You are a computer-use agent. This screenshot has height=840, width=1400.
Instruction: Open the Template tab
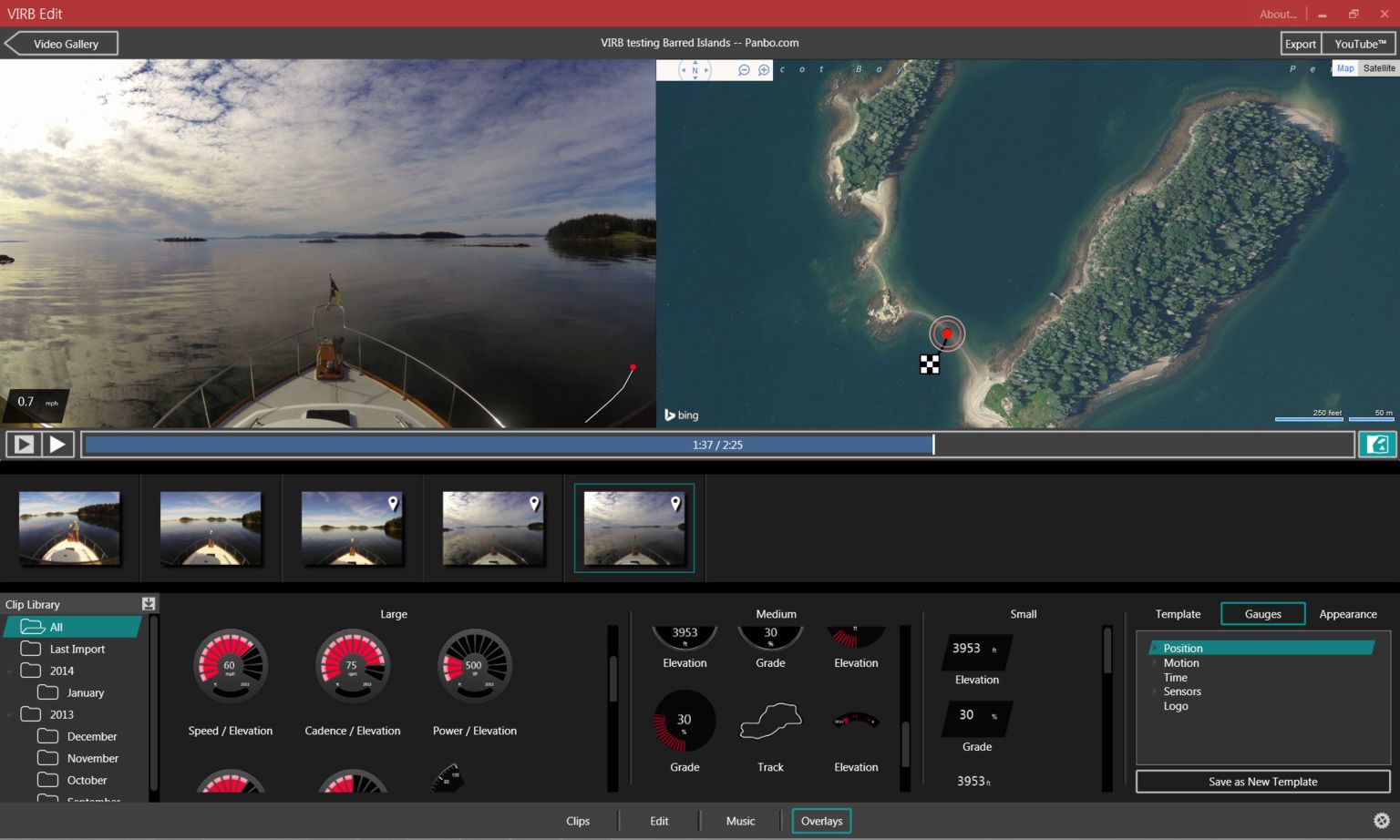tap(1178, 614)
